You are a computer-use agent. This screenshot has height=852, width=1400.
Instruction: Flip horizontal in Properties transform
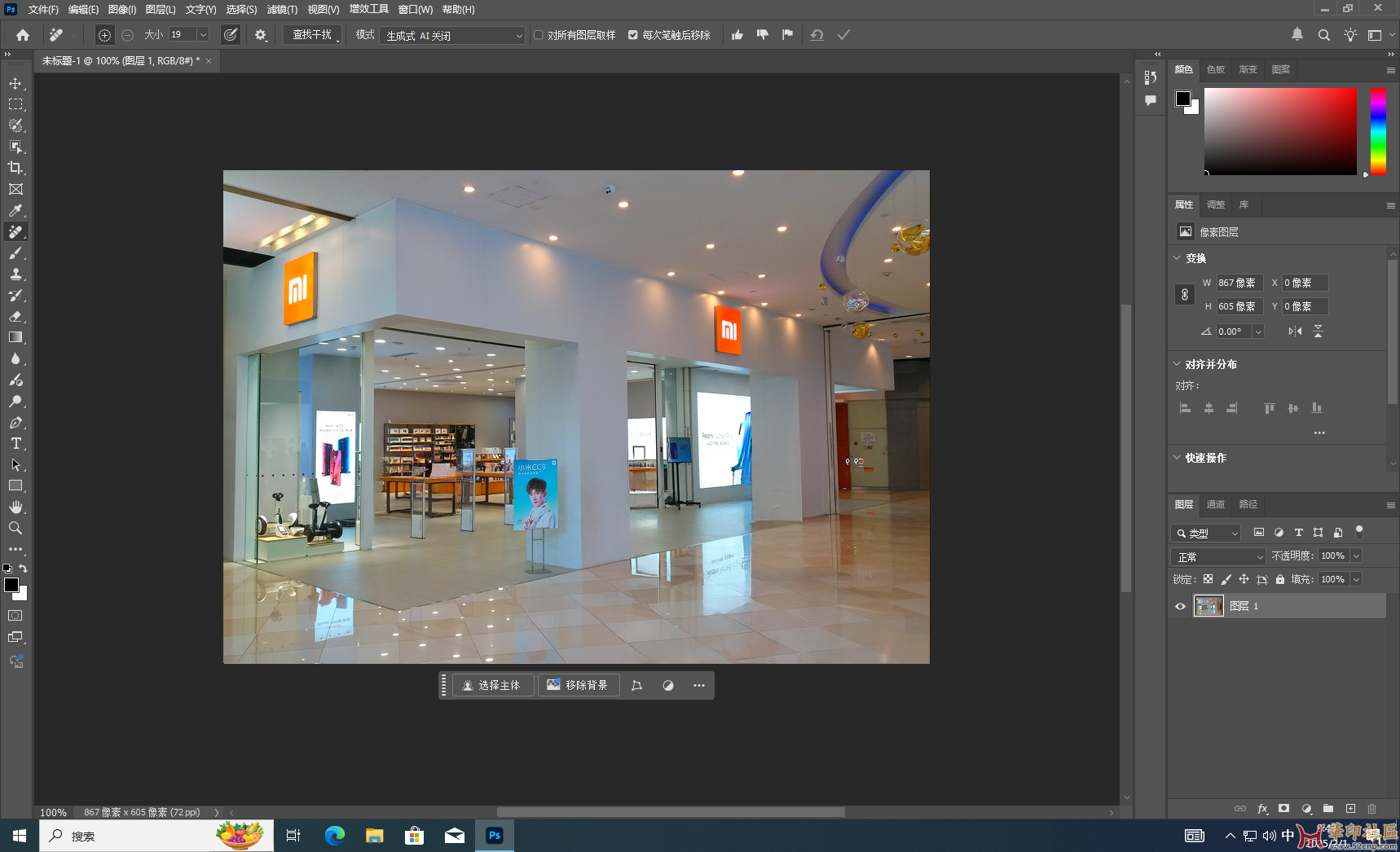[1295, 332]
